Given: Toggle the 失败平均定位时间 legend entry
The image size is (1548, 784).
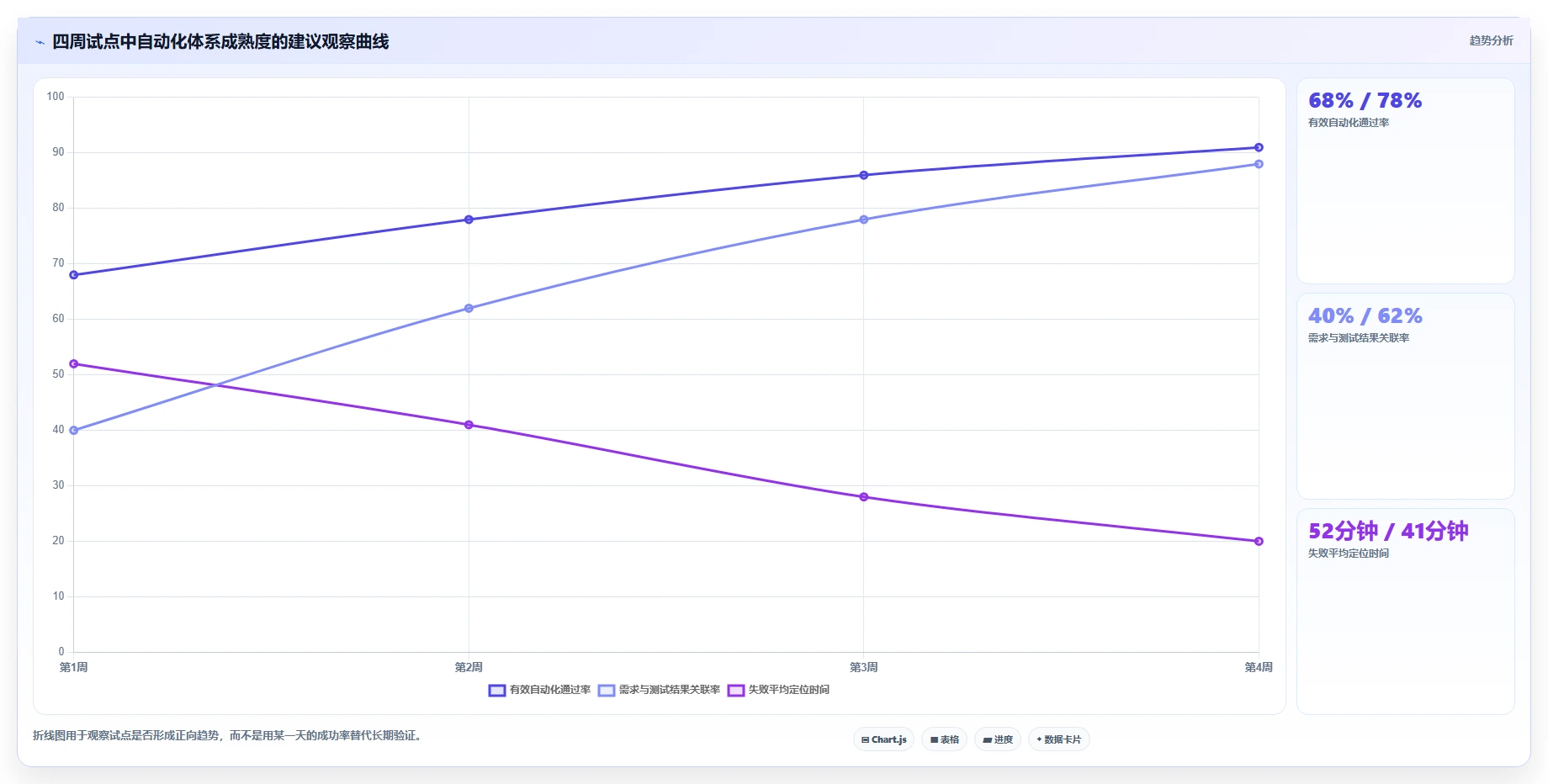Looking at the screenshot, I should [778, 690].
